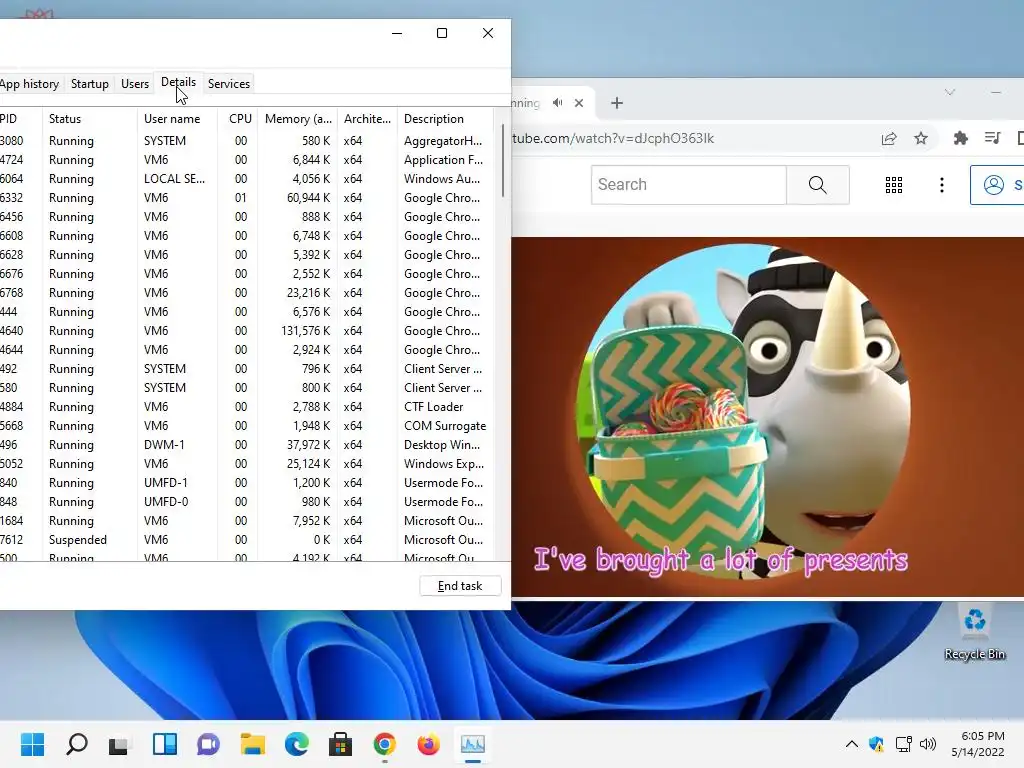Maximize the Task Manager window

(442, 33)
